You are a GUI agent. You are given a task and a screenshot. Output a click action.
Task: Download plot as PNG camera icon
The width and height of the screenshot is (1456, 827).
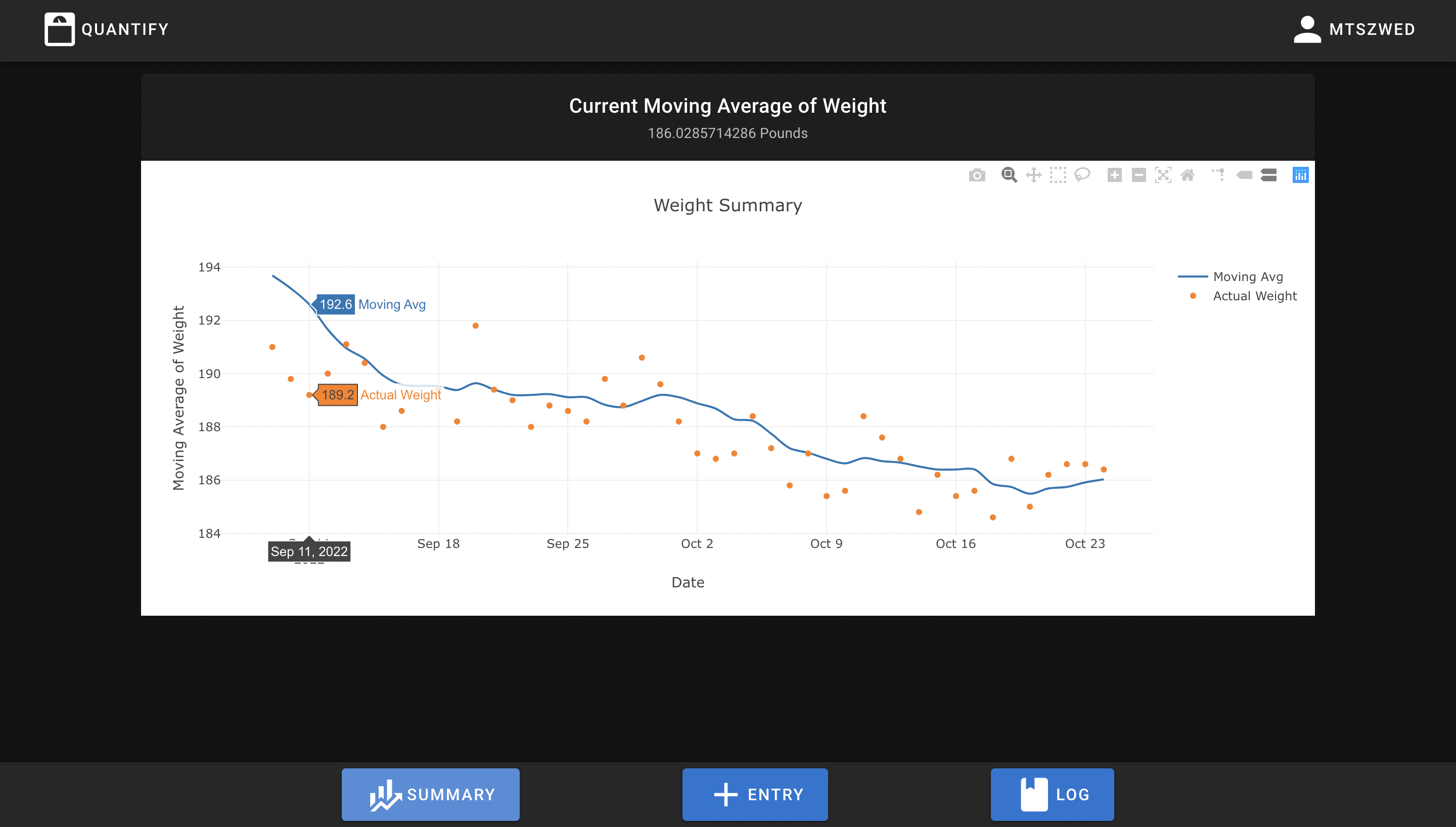(x=977, y=175)
